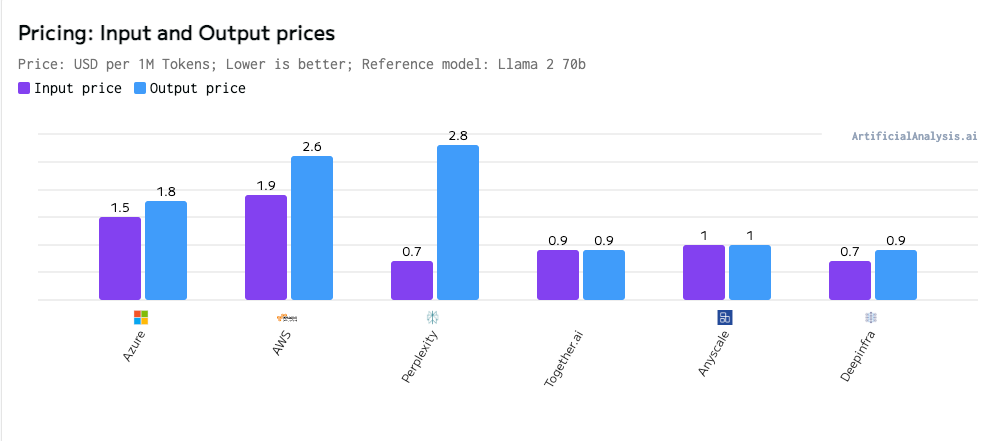The width and height of the screenshot is (988, 441).
Task: Select Deepinfra's 0.9 output price bar
Action: (896, 275)
